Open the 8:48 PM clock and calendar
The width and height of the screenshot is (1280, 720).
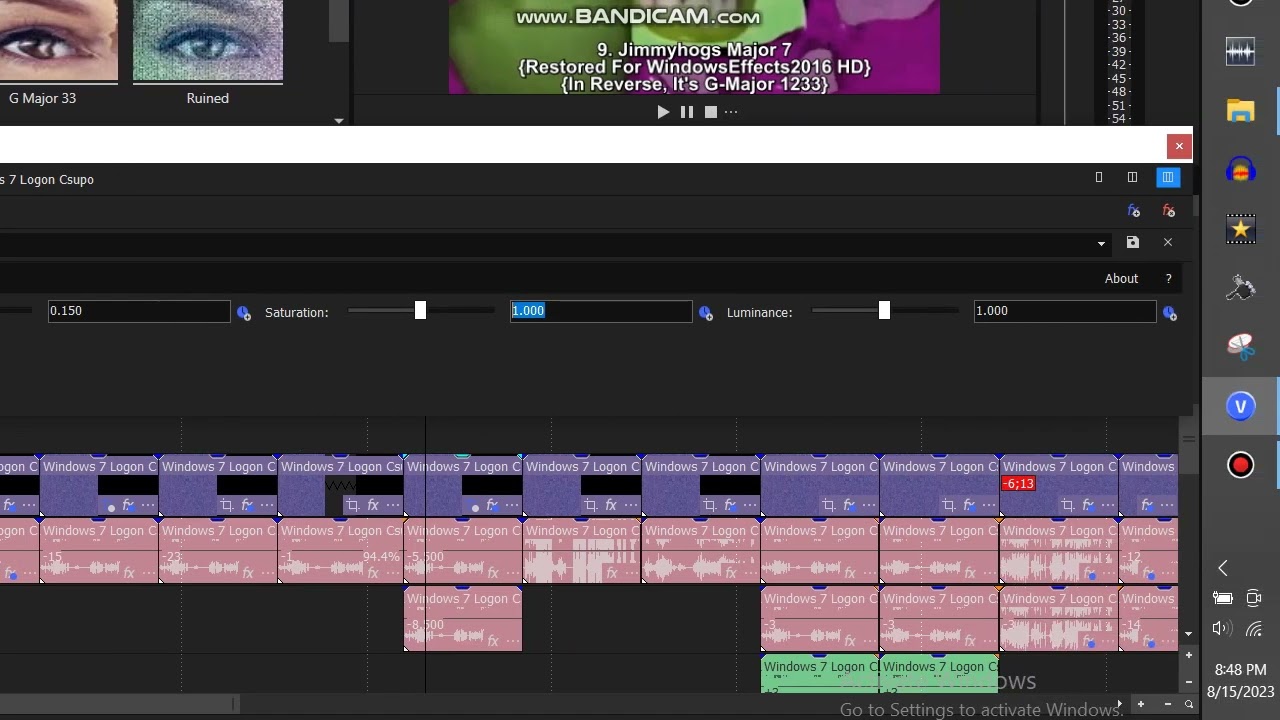[x=1241, y=680]
